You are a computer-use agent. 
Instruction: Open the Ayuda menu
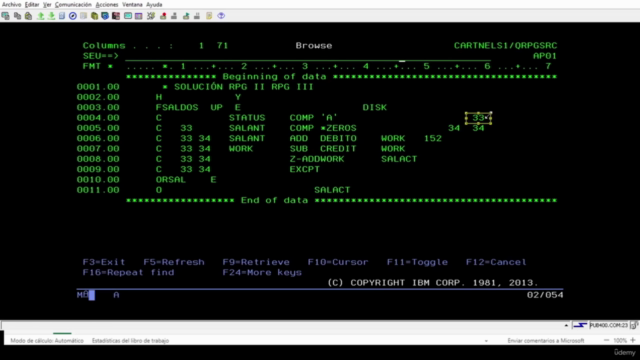pos(154,4)
